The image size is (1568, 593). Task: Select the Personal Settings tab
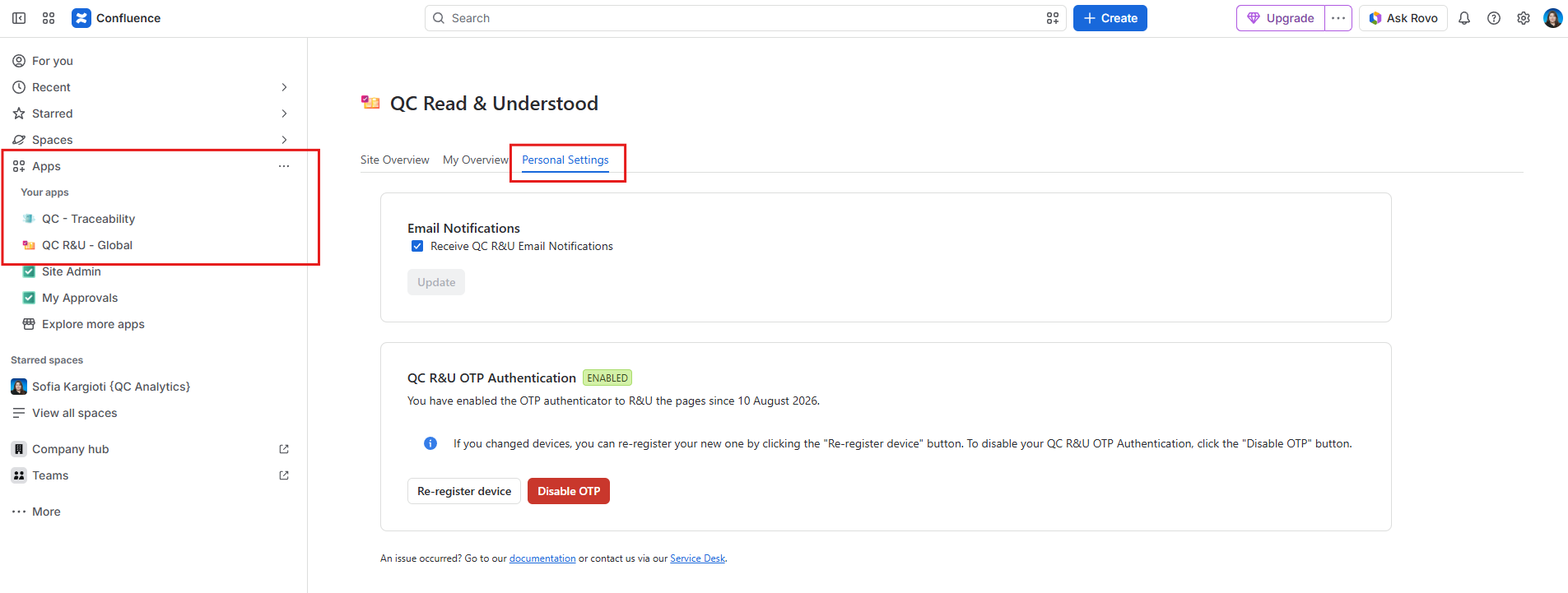point(565,160)
